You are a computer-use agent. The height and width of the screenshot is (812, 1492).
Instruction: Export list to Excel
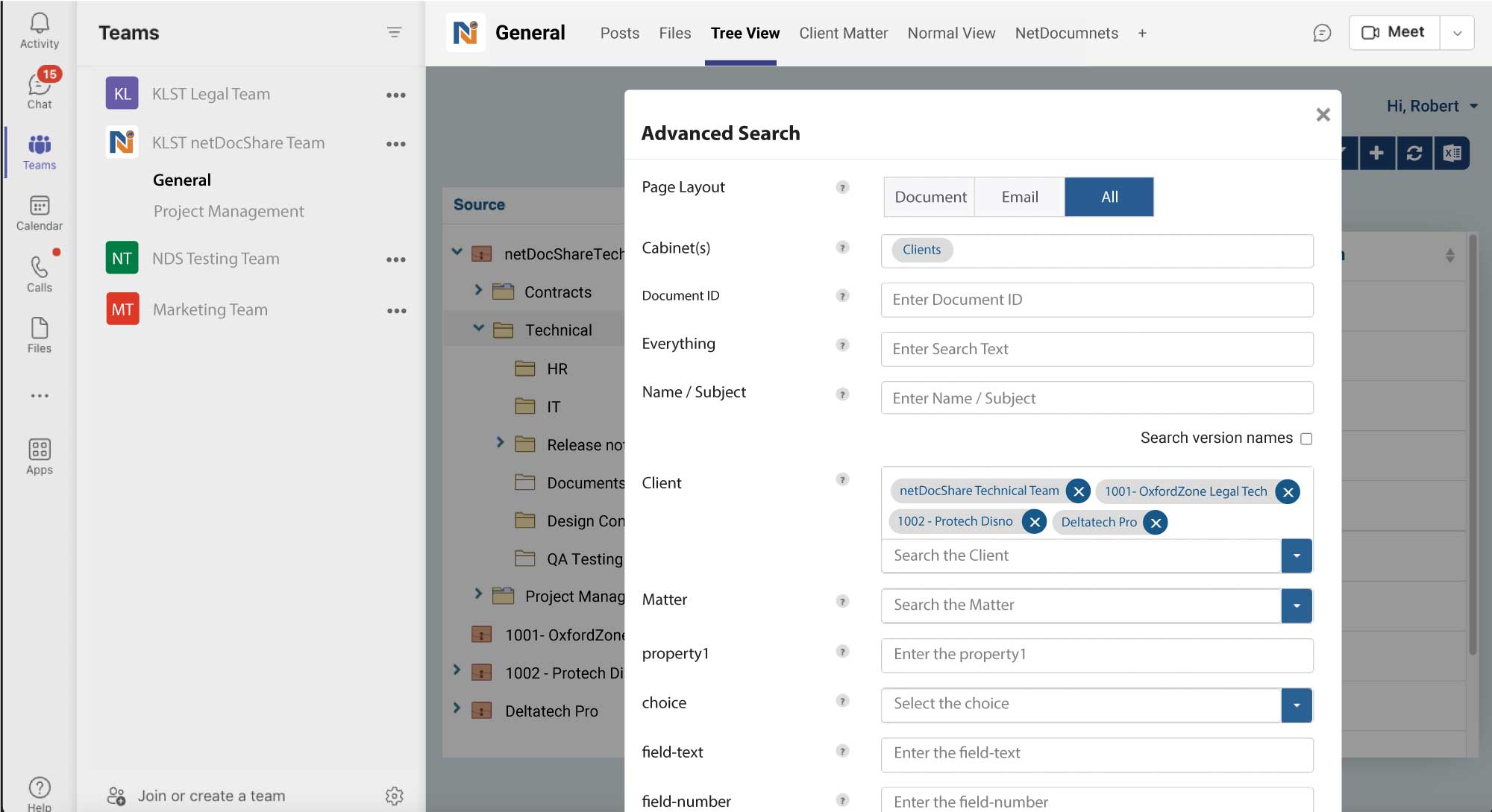(x=1452, y=153)
